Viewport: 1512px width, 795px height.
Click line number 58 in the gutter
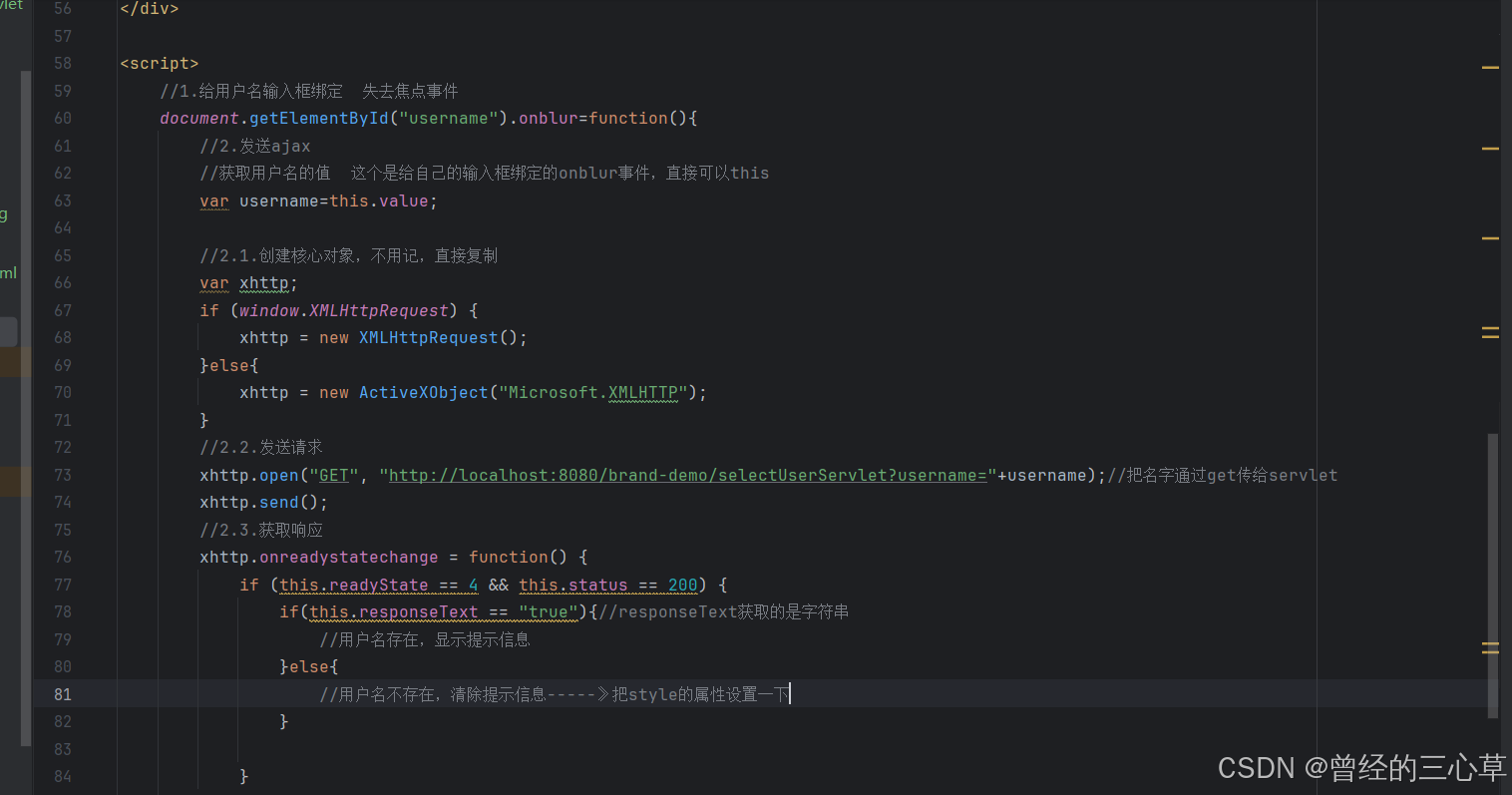pos(63,63)
